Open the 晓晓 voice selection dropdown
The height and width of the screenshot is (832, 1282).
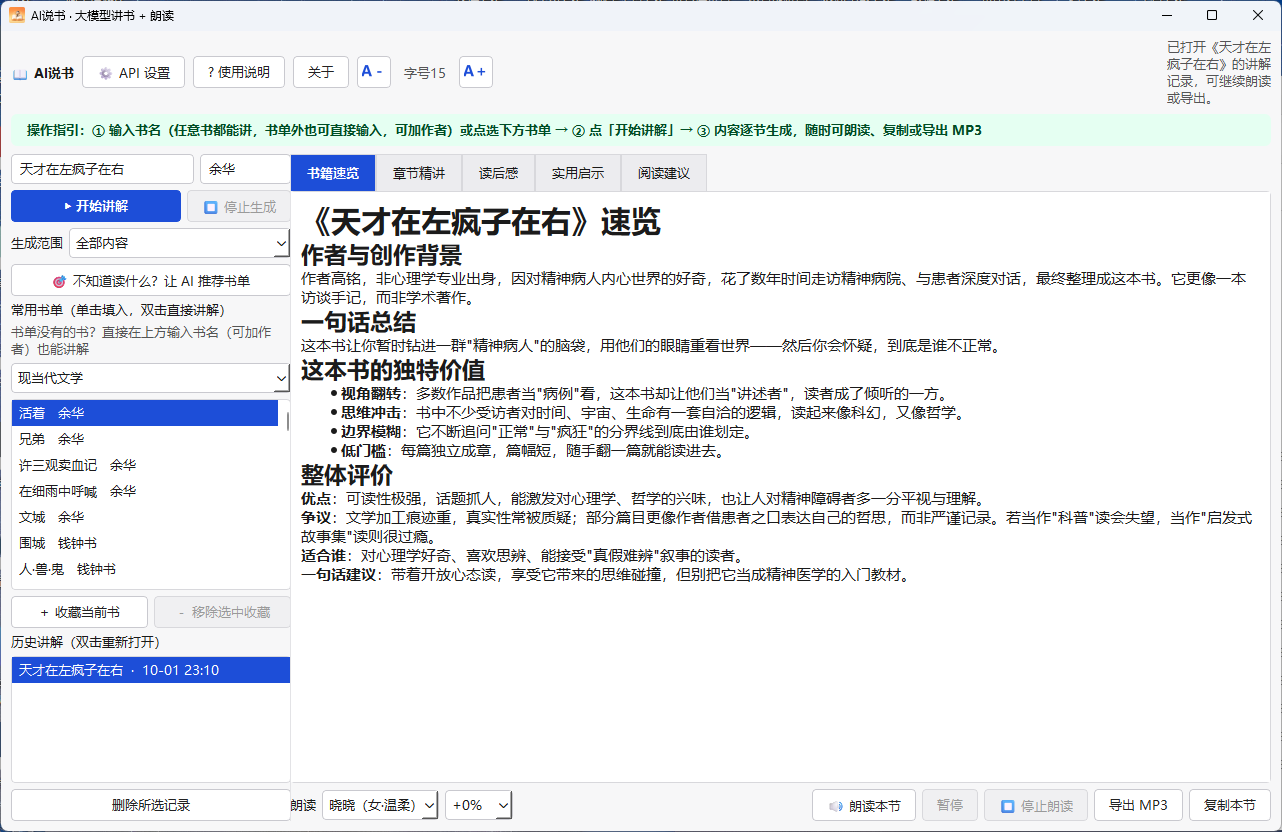coord(380,805)
